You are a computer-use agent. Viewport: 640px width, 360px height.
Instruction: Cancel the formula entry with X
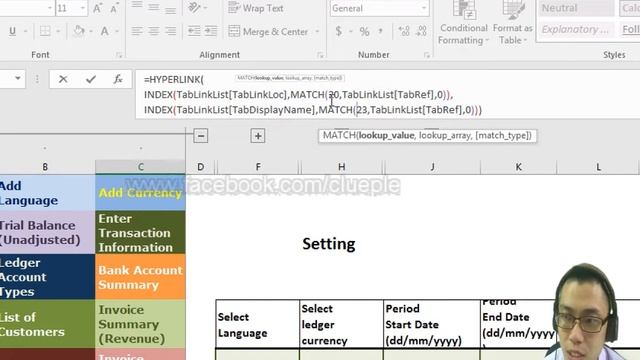(x=63, y=79)
